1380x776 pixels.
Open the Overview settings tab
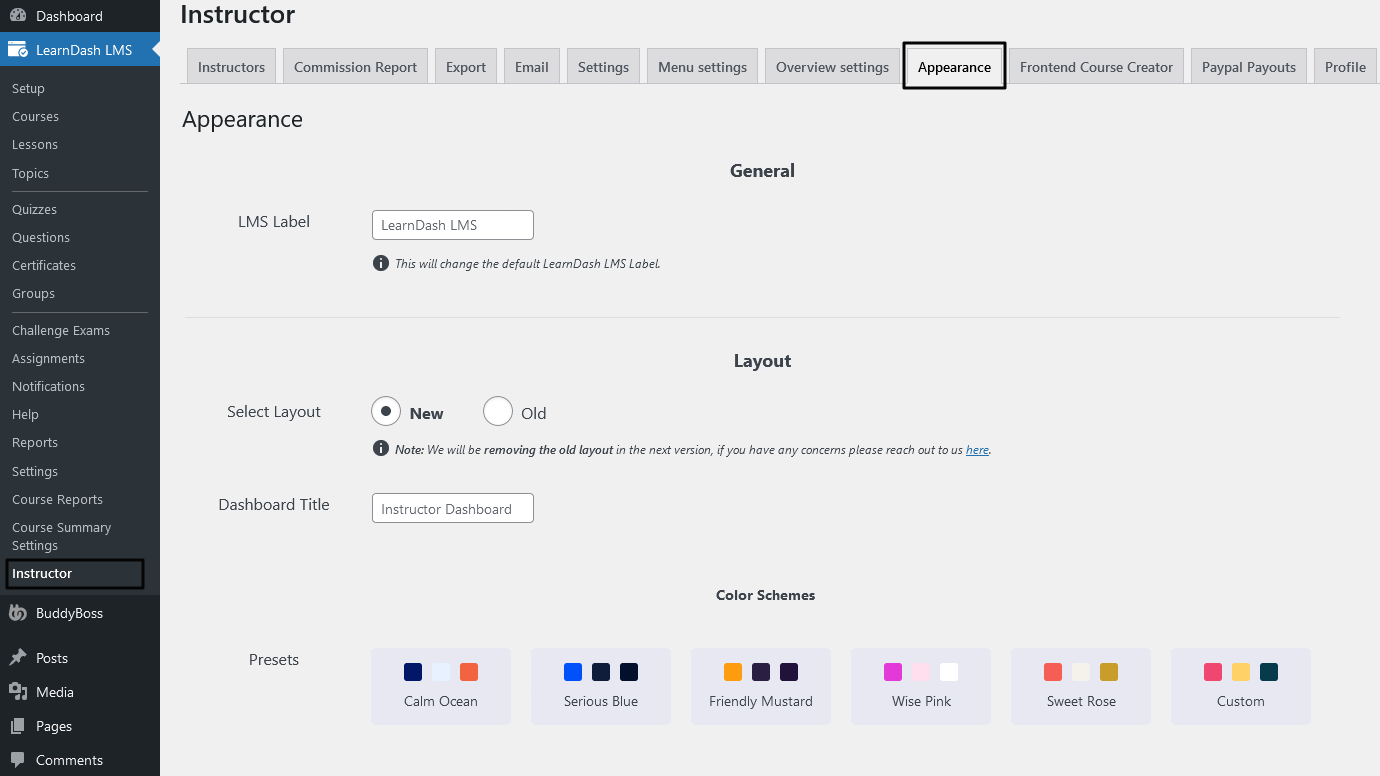point(832,66)
